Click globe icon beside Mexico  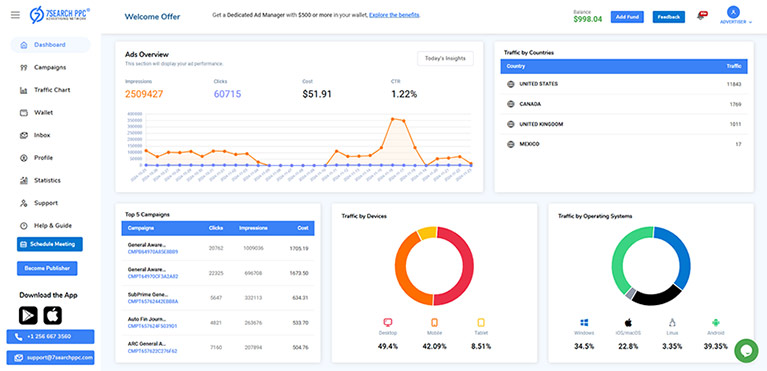coord(511,144)
